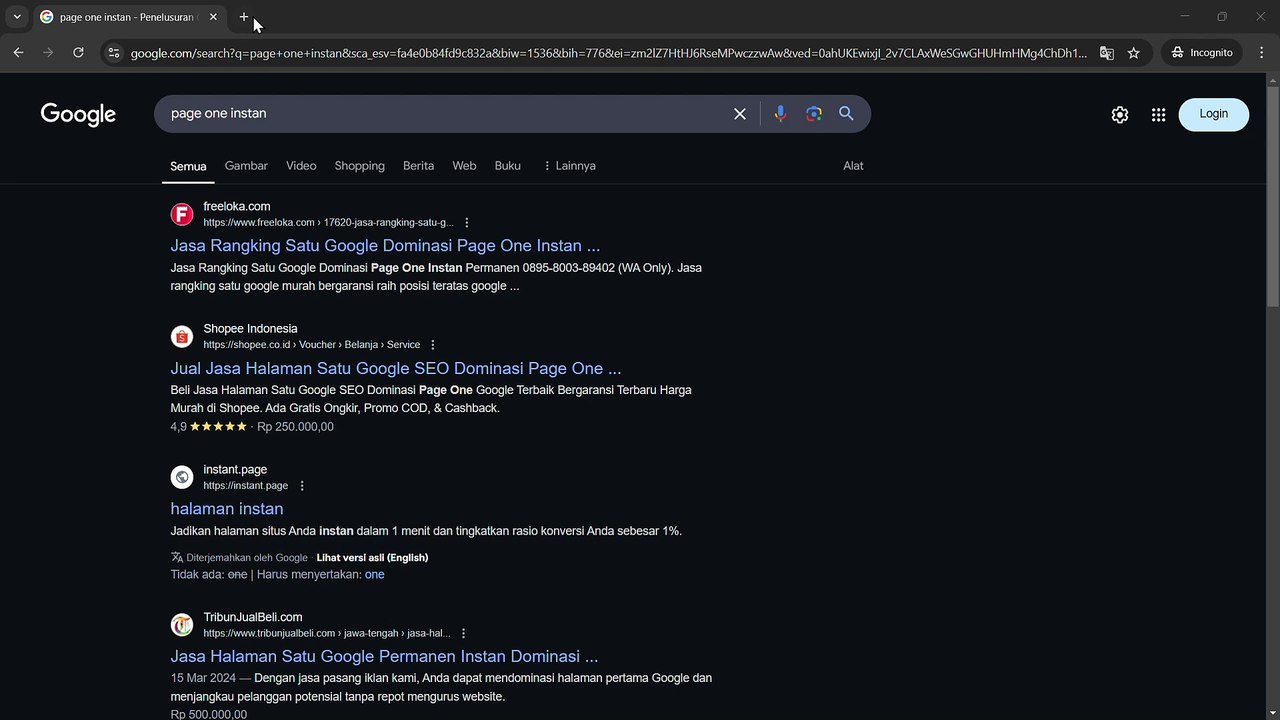Open the settings gear icon
1280x720 pixels.
pyautogui.click(x=1120, y=115)
